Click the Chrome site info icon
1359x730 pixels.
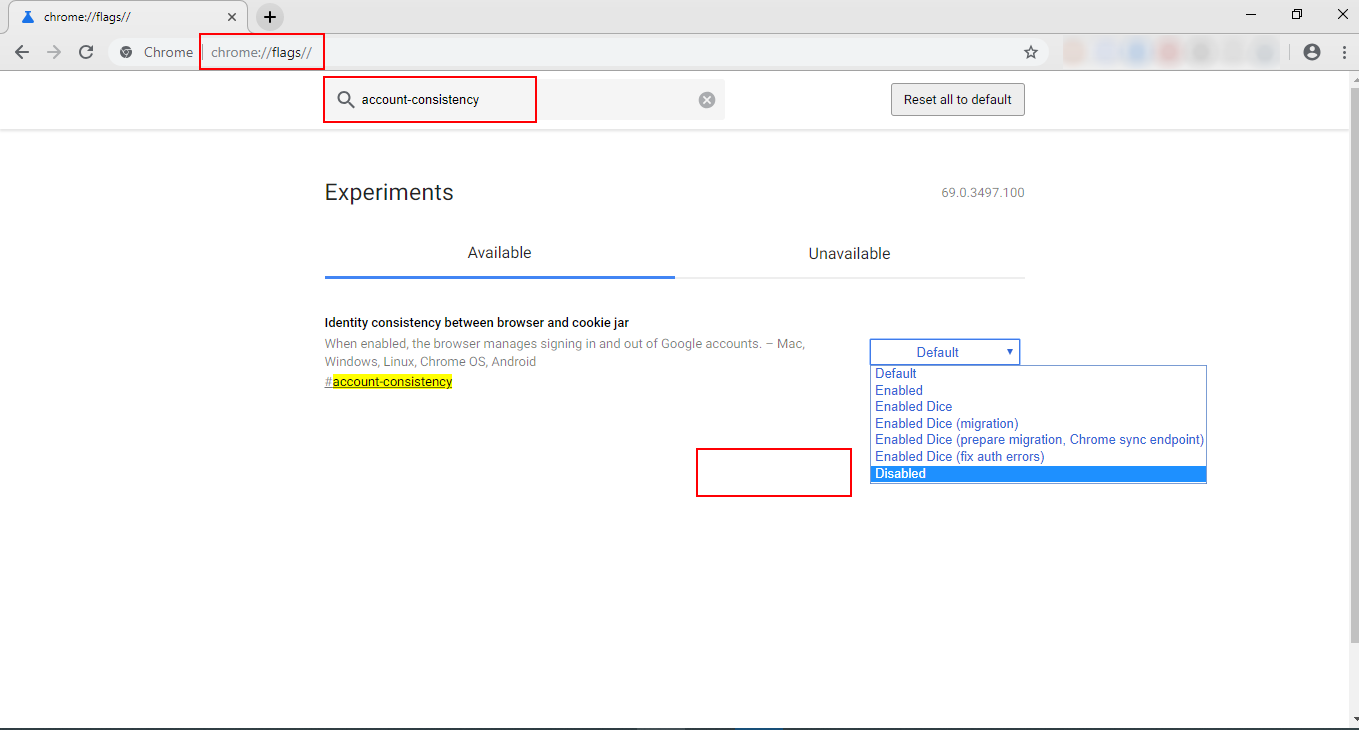[x=126, y=52]
